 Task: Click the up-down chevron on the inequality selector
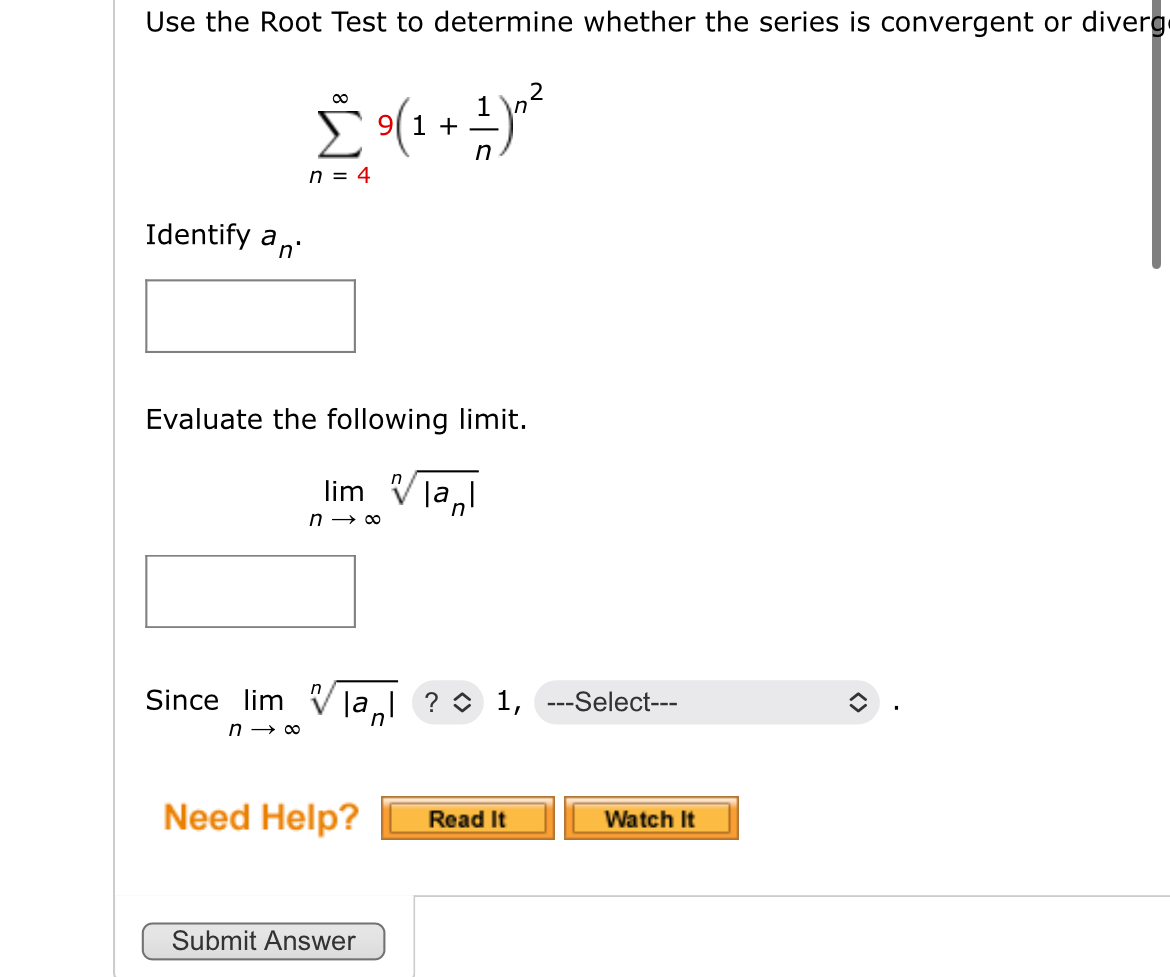click(x=460, y=702)
